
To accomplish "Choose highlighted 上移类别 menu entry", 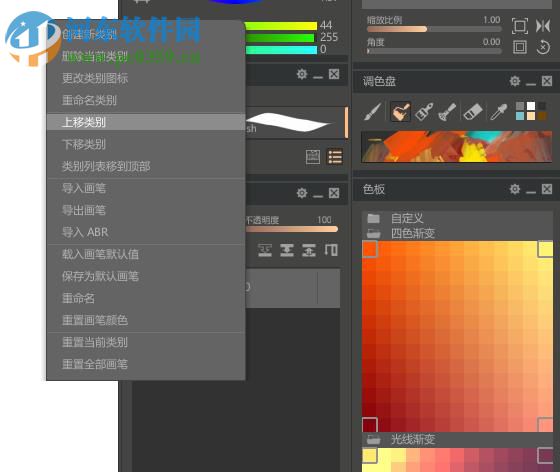I will click(146, 122).
